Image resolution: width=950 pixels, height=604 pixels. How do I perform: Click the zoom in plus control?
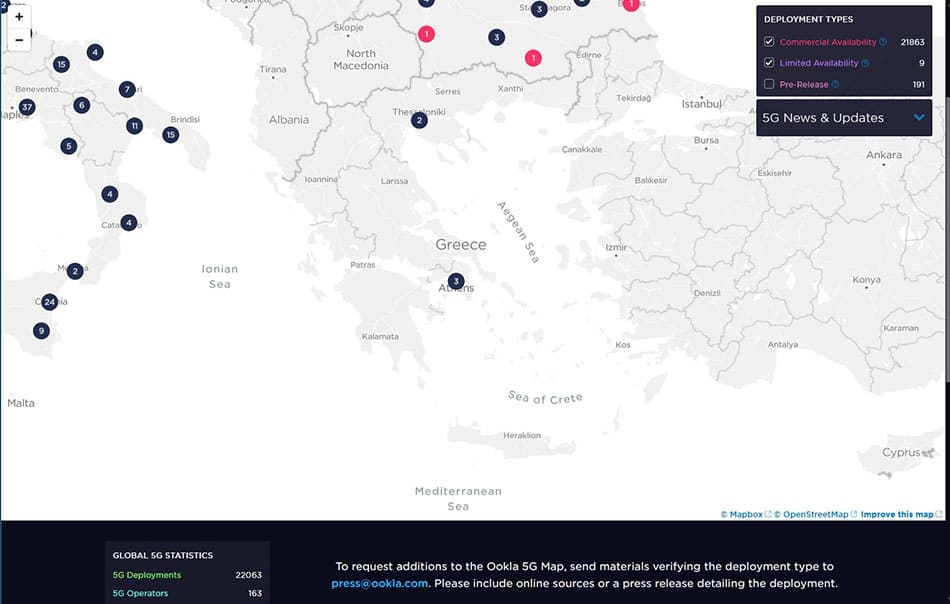18,17
